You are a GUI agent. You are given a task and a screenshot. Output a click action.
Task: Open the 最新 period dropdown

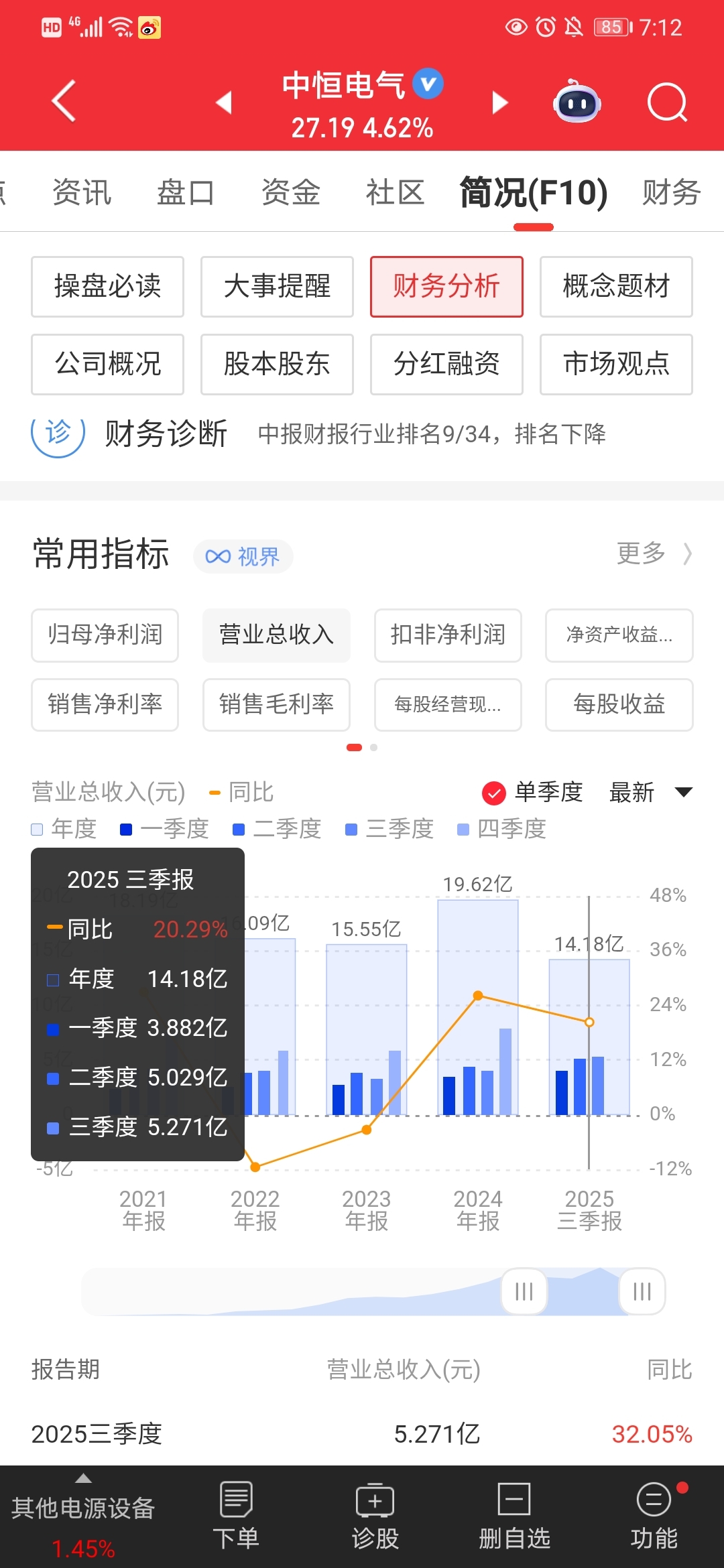click(650, 792)
